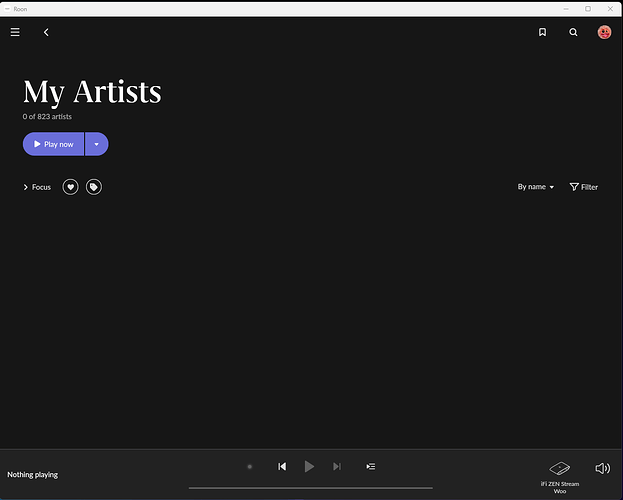The image size is (623, 500).
Task: Skip to previous track
Action: coord(282,466)
